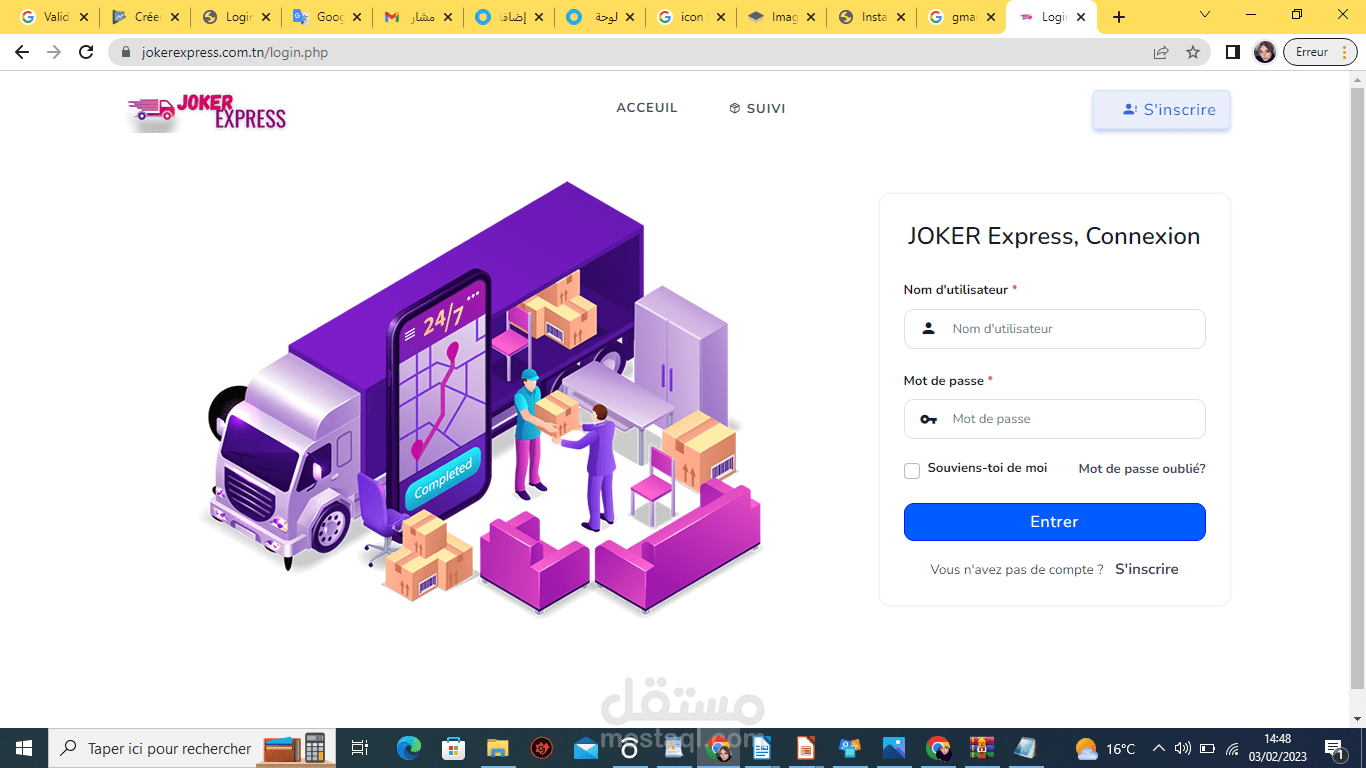Open Microsoft Store from the taskbar

coord(453,748)
